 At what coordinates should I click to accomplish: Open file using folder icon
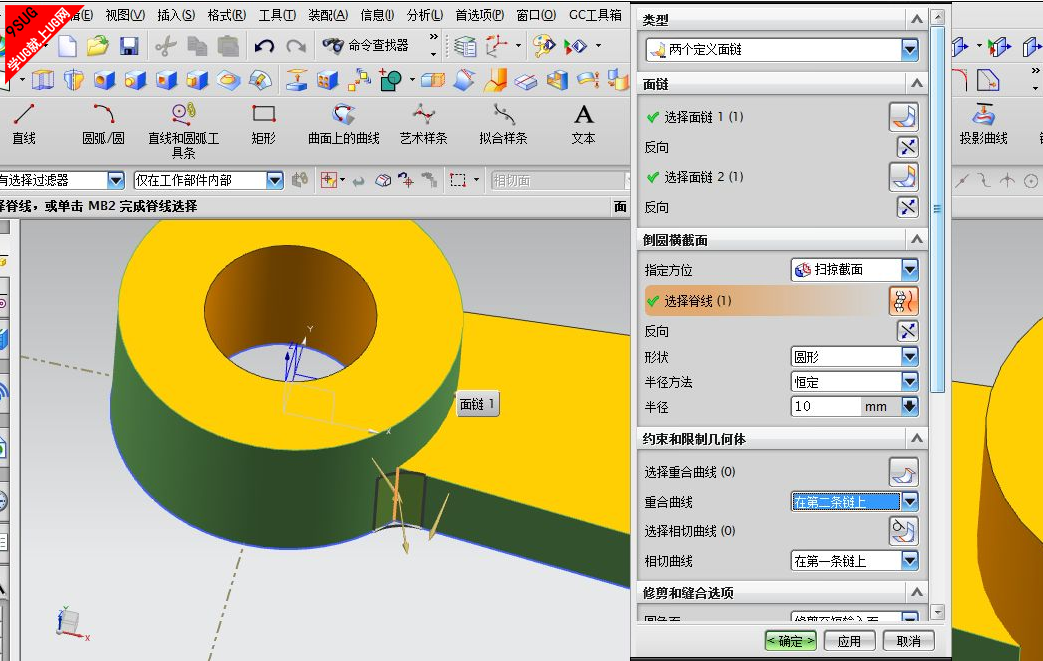98,46
